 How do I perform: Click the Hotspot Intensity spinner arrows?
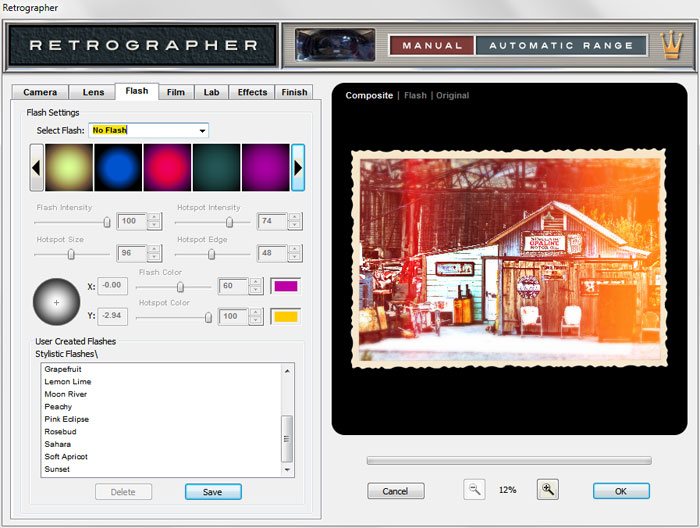[x=295, y=221]
